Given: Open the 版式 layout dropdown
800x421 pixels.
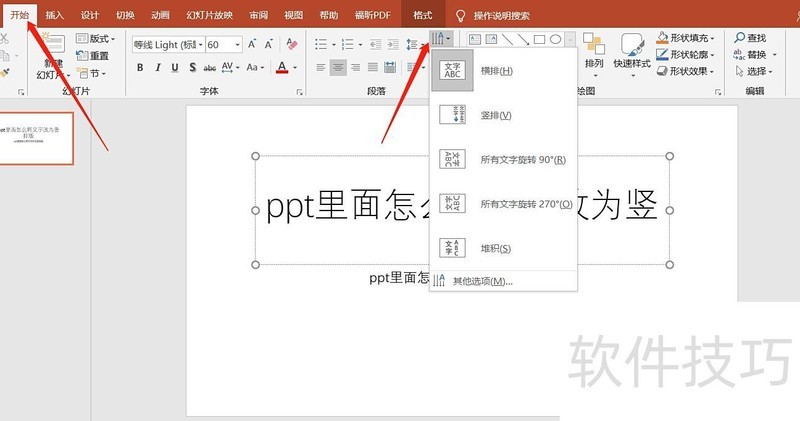Looking at the screenshot, I should 95,38.
